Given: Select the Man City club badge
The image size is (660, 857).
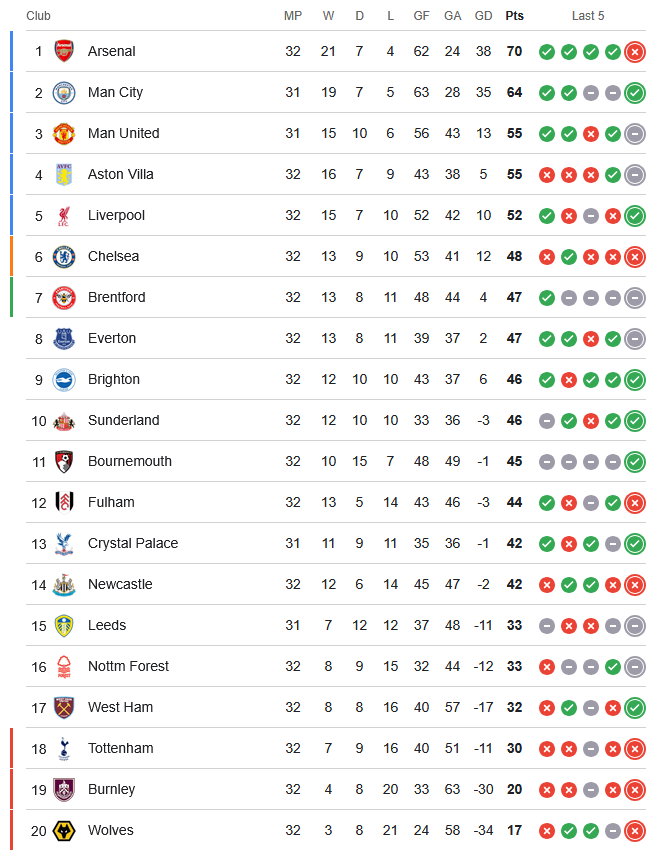Looking at the screenshot, I should coord(62,92).
